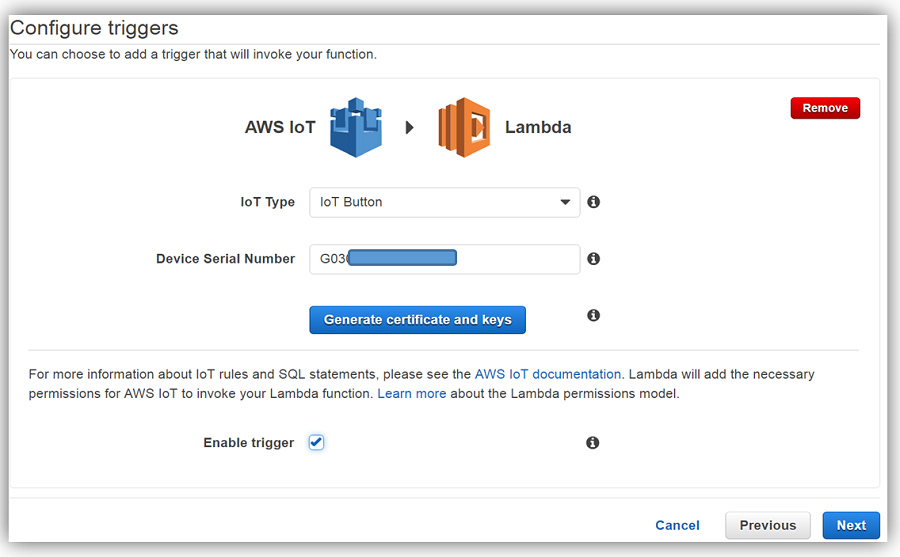900x557 pixels.
Task: Go back with the Previous button
Action: 768,525
